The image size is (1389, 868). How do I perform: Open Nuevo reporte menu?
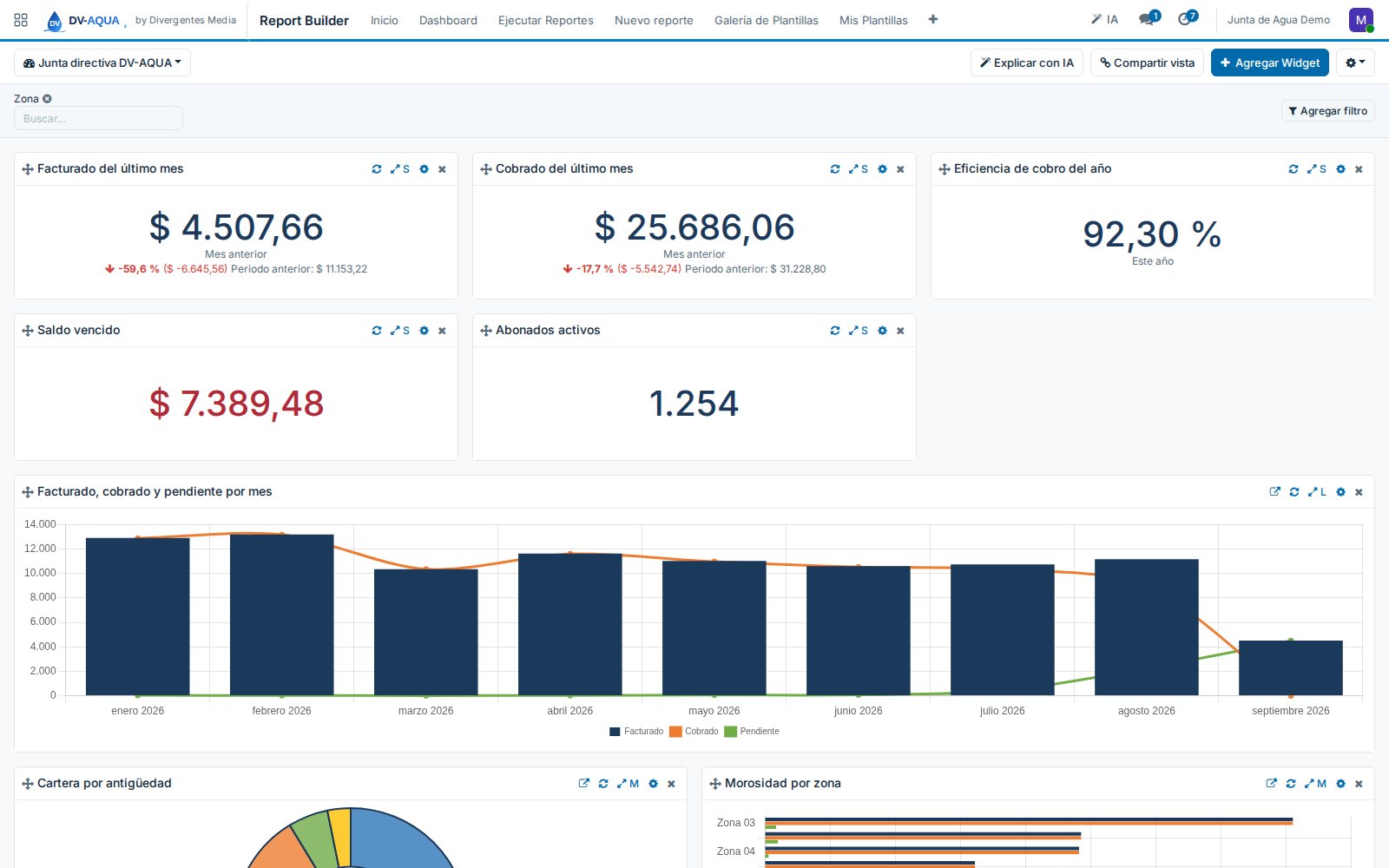[654, 20]
